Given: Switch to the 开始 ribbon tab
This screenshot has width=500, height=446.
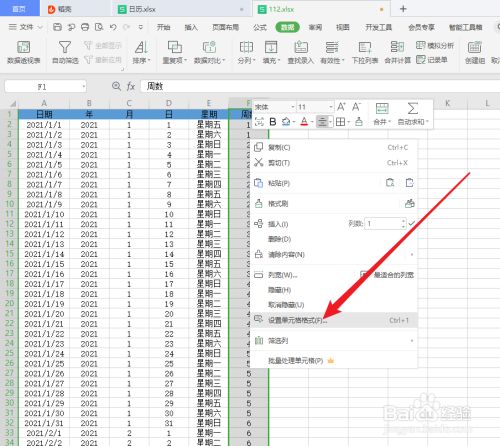Looking at the screenshot, I should (163, 27).
